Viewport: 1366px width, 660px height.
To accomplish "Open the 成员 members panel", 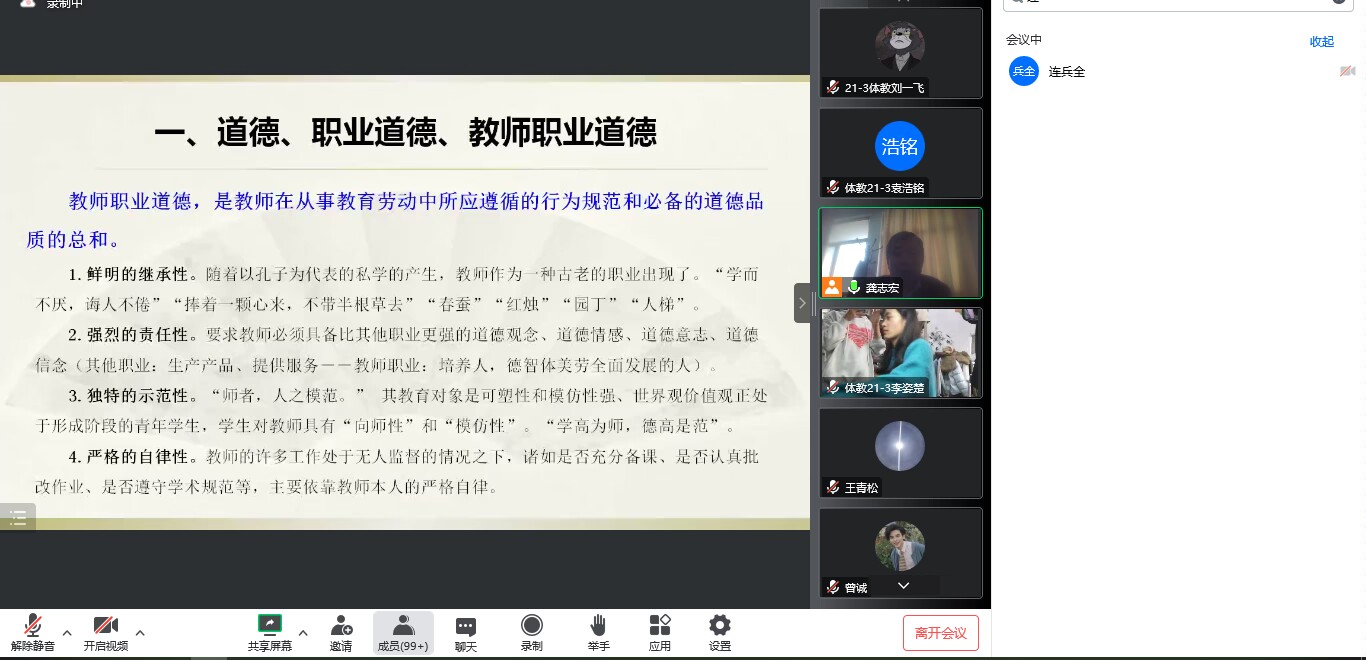I will click(x=403, y=632).
